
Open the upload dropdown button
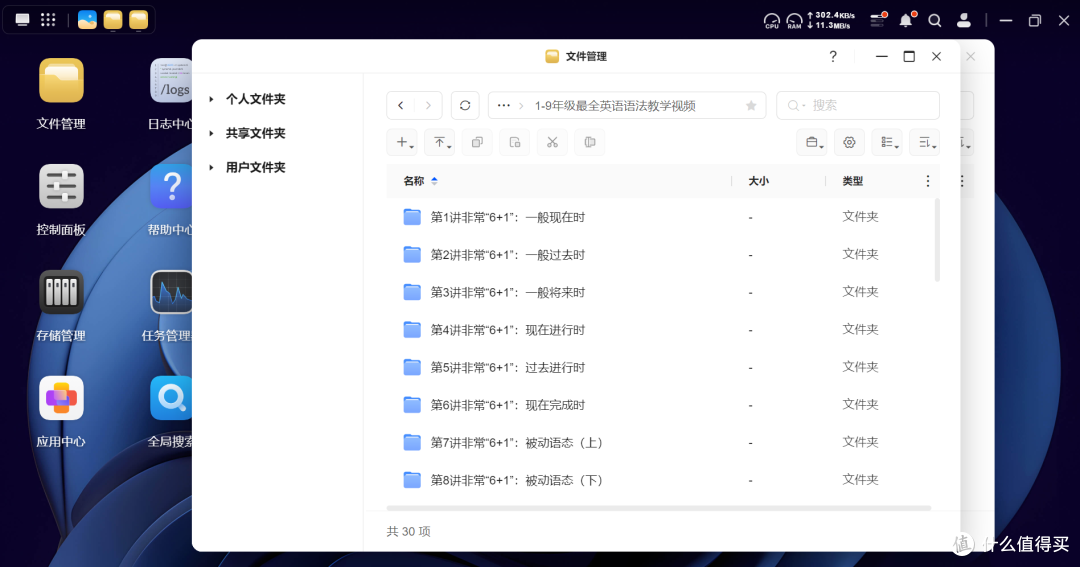(439, 143)
